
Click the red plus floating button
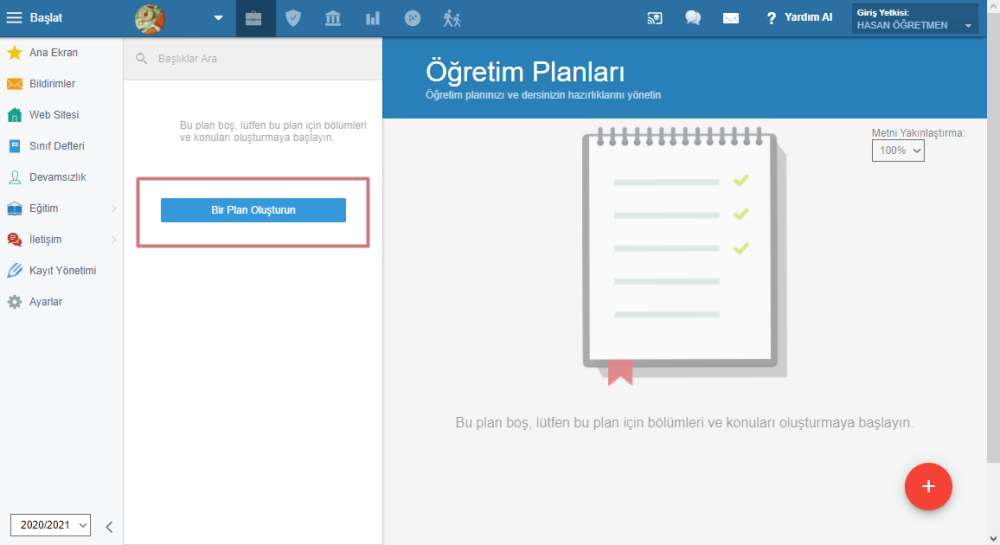(928, 486)
